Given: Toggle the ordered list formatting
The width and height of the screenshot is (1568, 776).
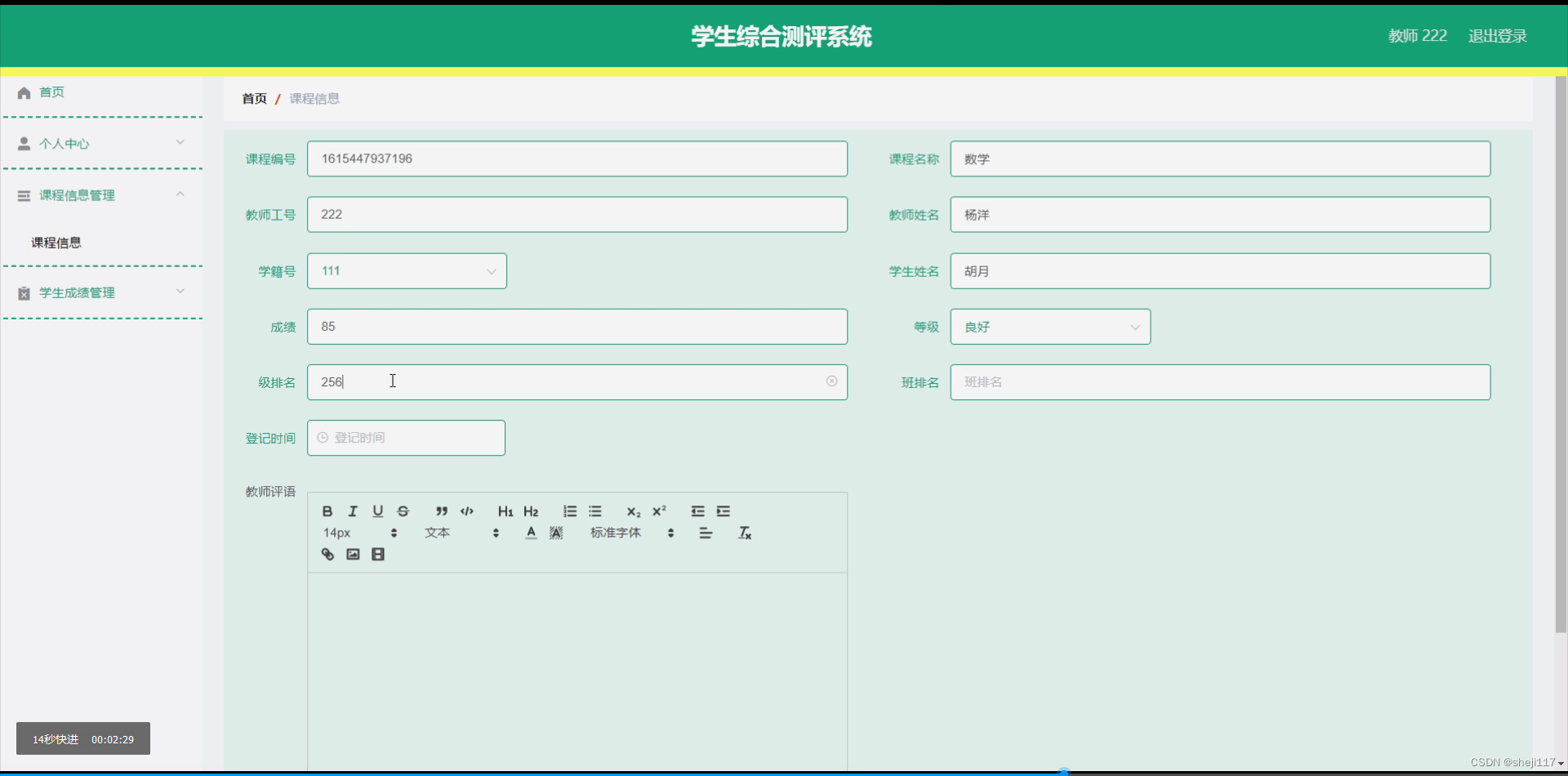Looking at the screenshot, I should [x=569, y=511].
